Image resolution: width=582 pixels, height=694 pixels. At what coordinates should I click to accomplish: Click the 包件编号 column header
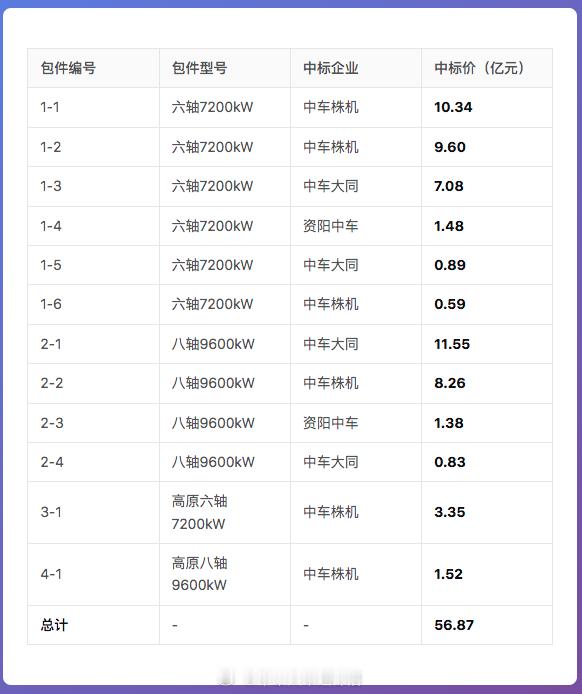(93, 68)
